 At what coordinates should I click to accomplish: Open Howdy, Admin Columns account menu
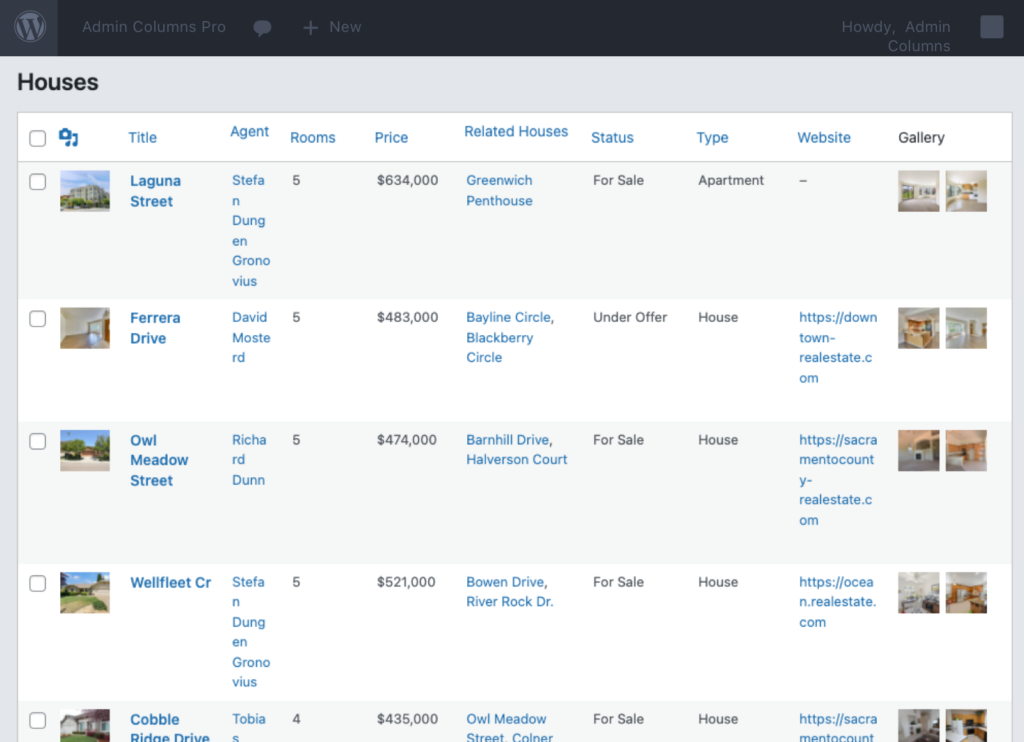[x=896, y=36]
